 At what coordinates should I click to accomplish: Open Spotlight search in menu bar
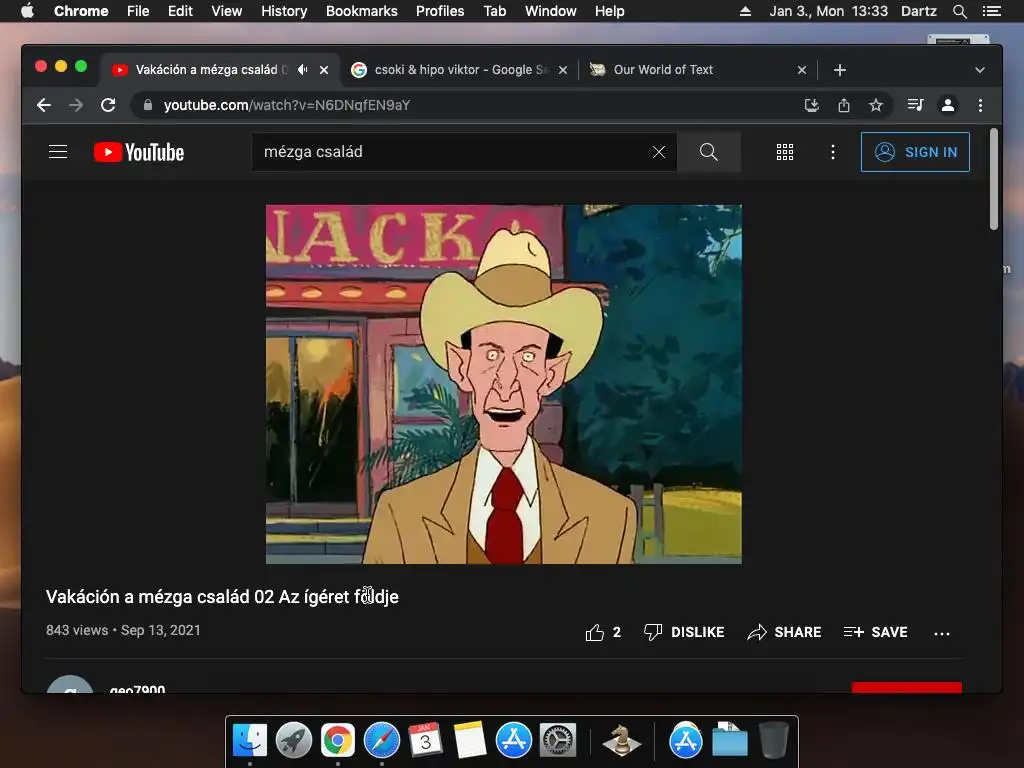[959, 11]
